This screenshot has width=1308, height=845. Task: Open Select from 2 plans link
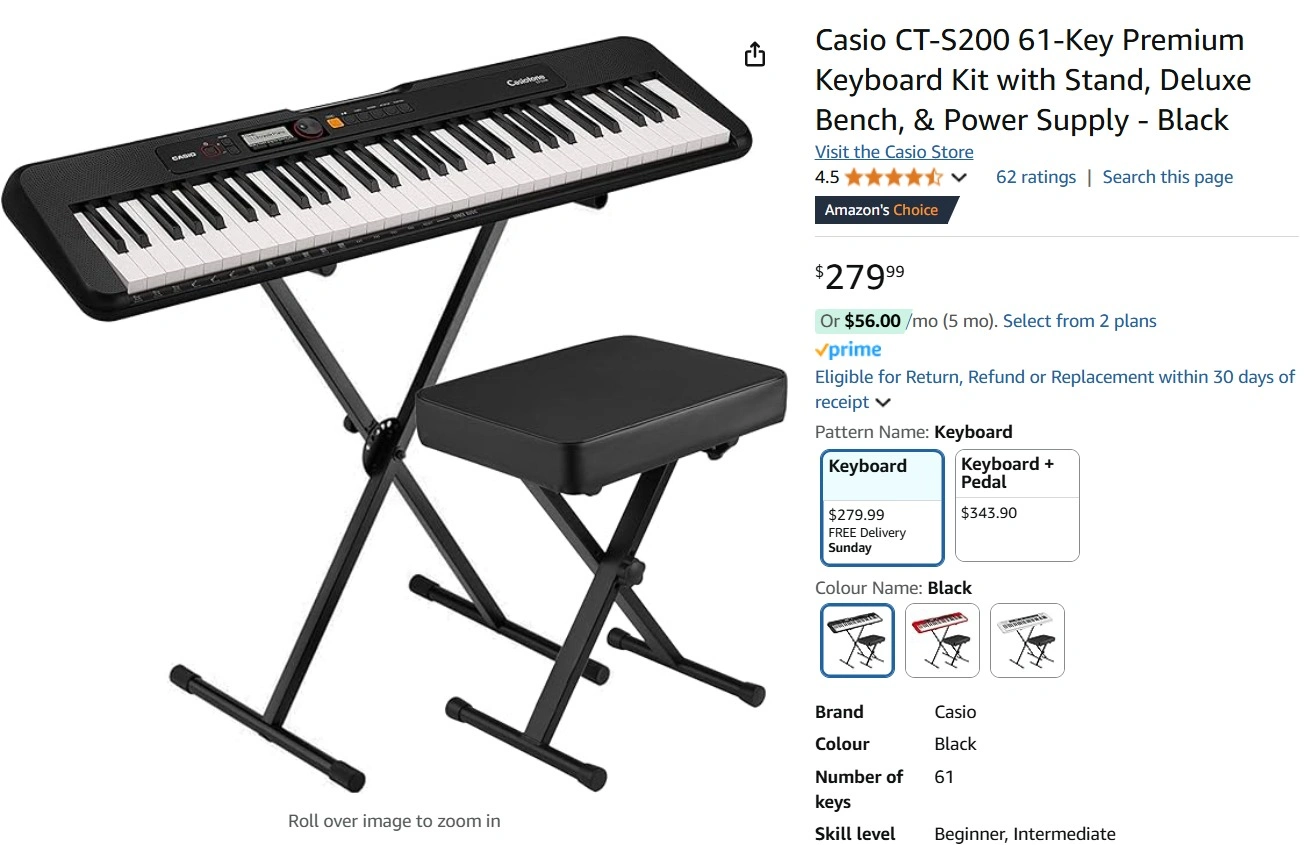coord(1079,321)
